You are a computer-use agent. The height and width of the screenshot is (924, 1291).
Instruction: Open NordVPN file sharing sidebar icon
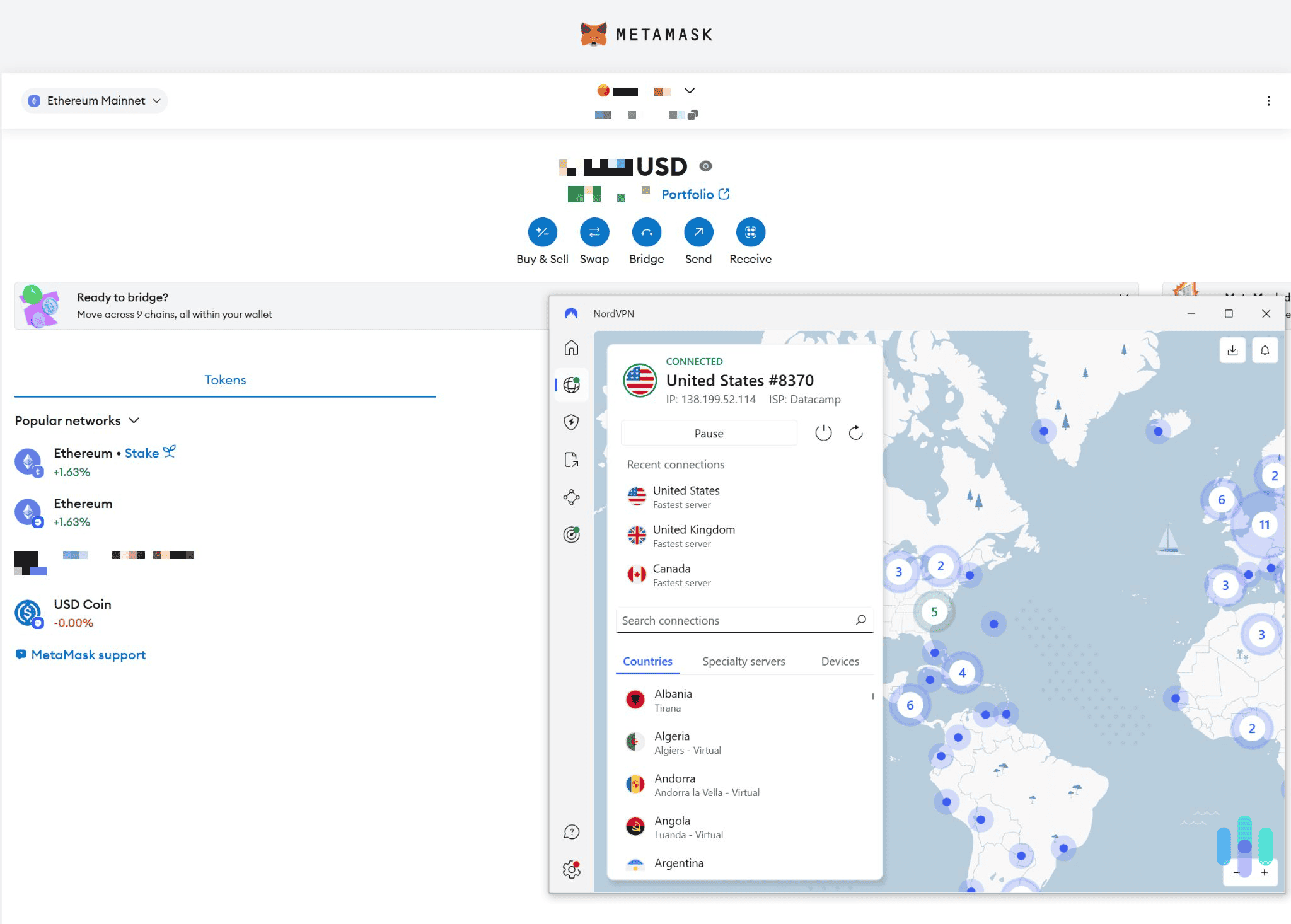(572, 459)
